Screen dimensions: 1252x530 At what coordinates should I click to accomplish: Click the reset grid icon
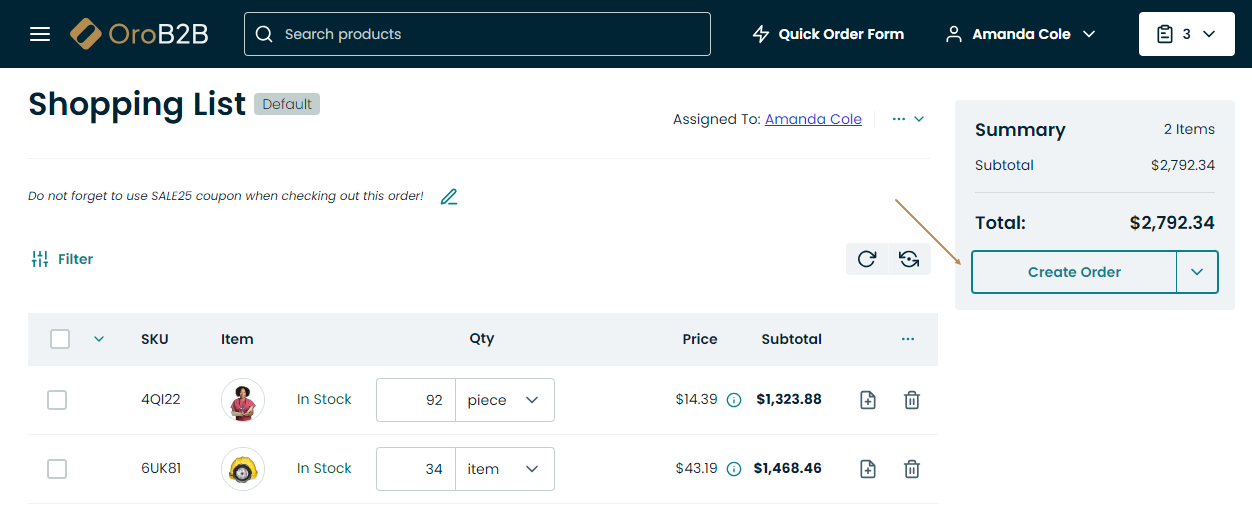909,259
